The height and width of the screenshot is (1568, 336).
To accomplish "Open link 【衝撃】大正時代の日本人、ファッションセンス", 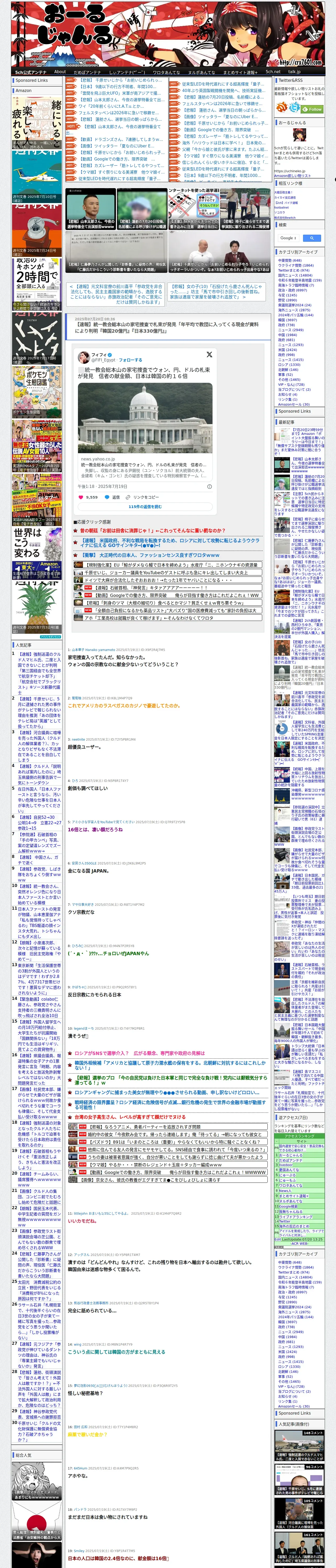I will click(150, 555).
